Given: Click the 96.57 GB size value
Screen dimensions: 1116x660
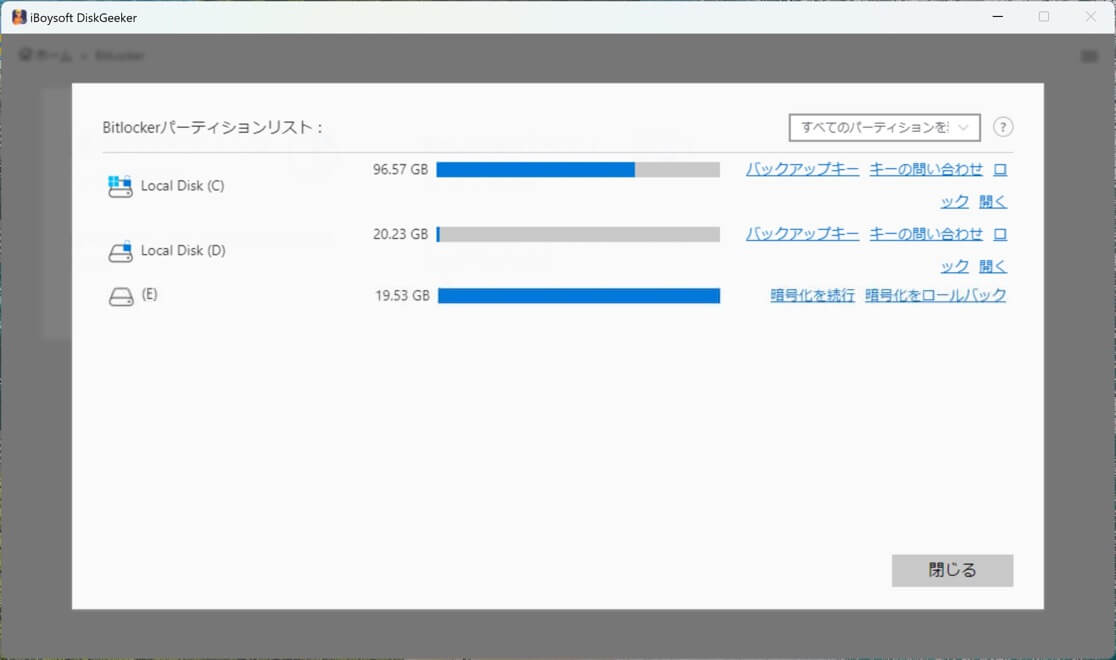Looking at the screenshot, I should (400, 169).
